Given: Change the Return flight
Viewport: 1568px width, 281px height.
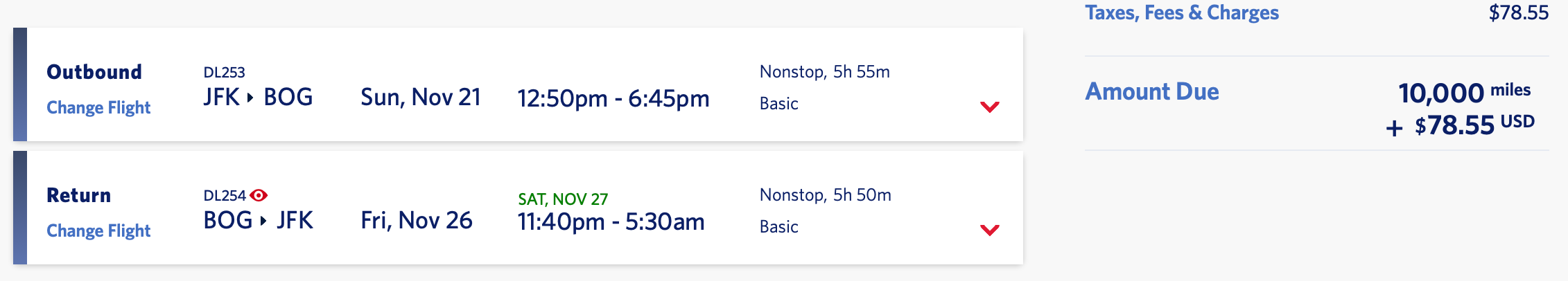Looking at the screenshot, I should [98, 230].
